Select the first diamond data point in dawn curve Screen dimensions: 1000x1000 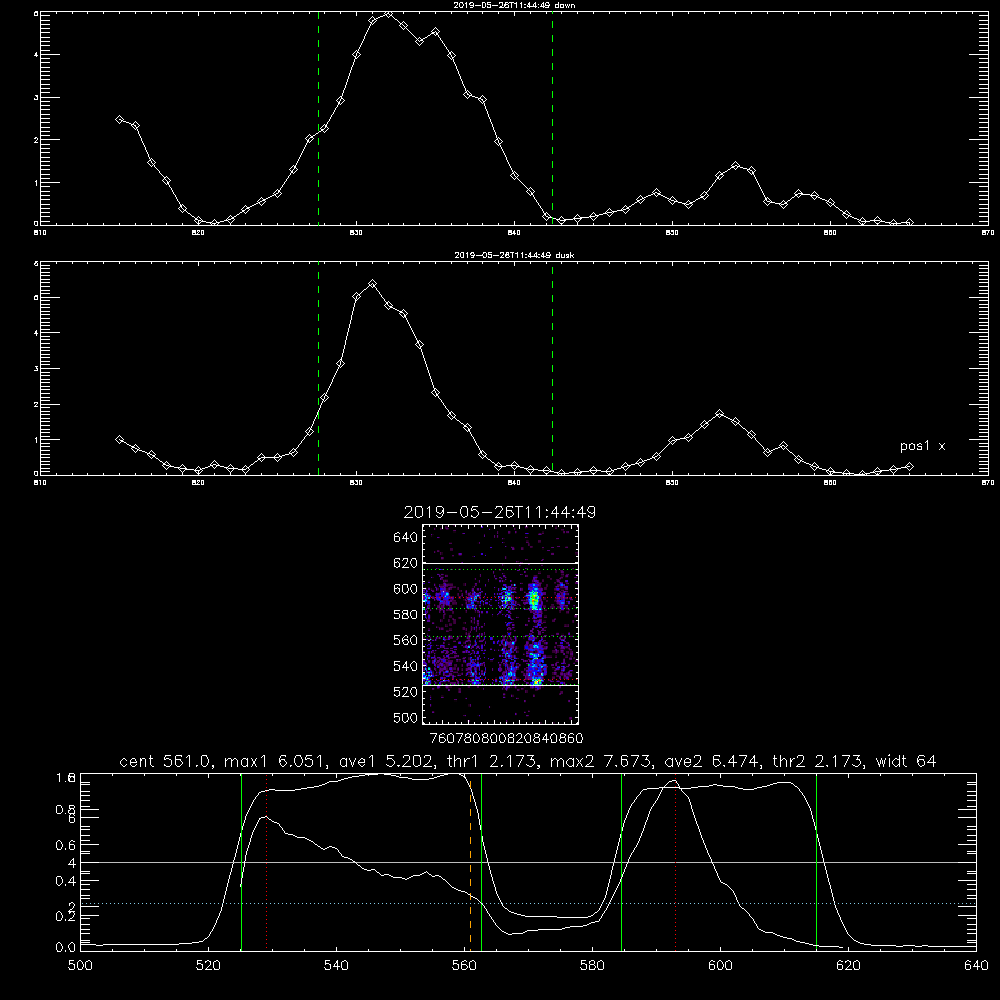(x=119, y=119)
